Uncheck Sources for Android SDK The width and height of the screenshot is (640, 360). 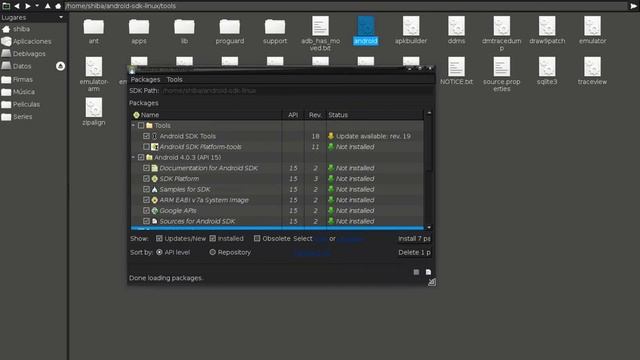click(x=146, y=221)
